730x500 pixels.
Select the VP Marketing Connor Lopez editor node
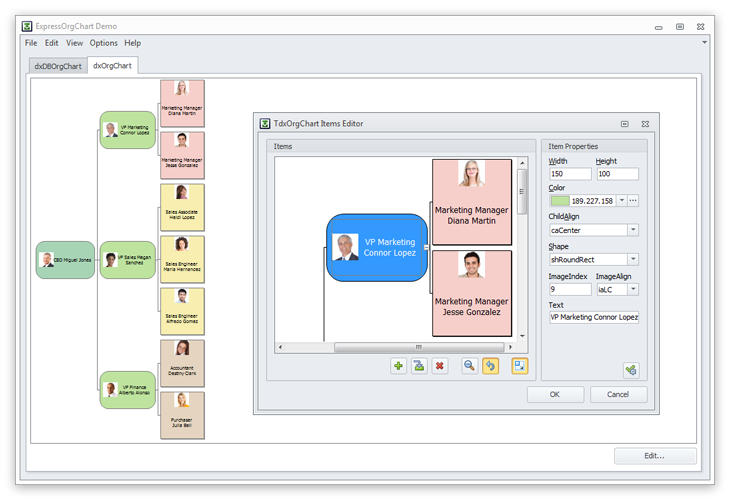click(x=376, y=247)
